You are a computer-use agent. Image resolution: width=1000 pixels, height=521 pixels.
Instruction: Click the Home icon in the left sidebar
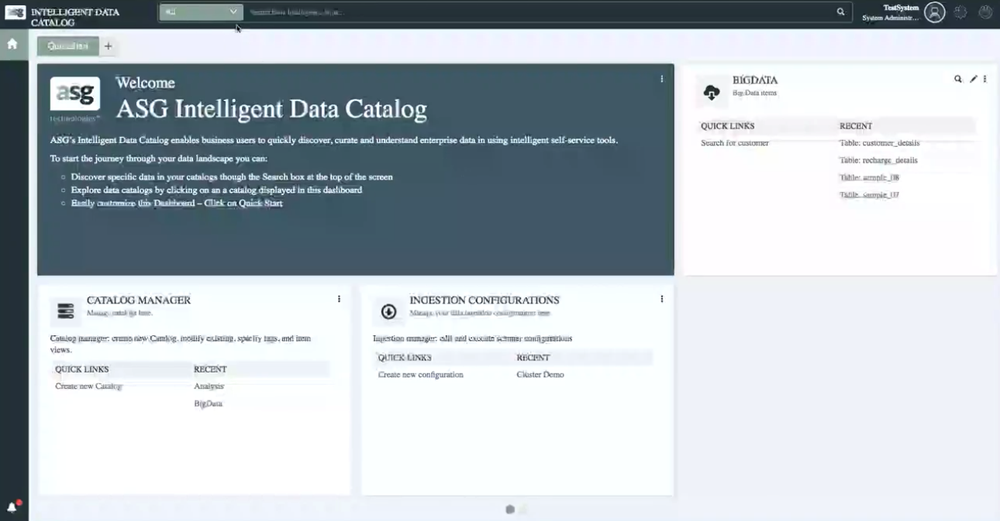click(x=12, y=44)
